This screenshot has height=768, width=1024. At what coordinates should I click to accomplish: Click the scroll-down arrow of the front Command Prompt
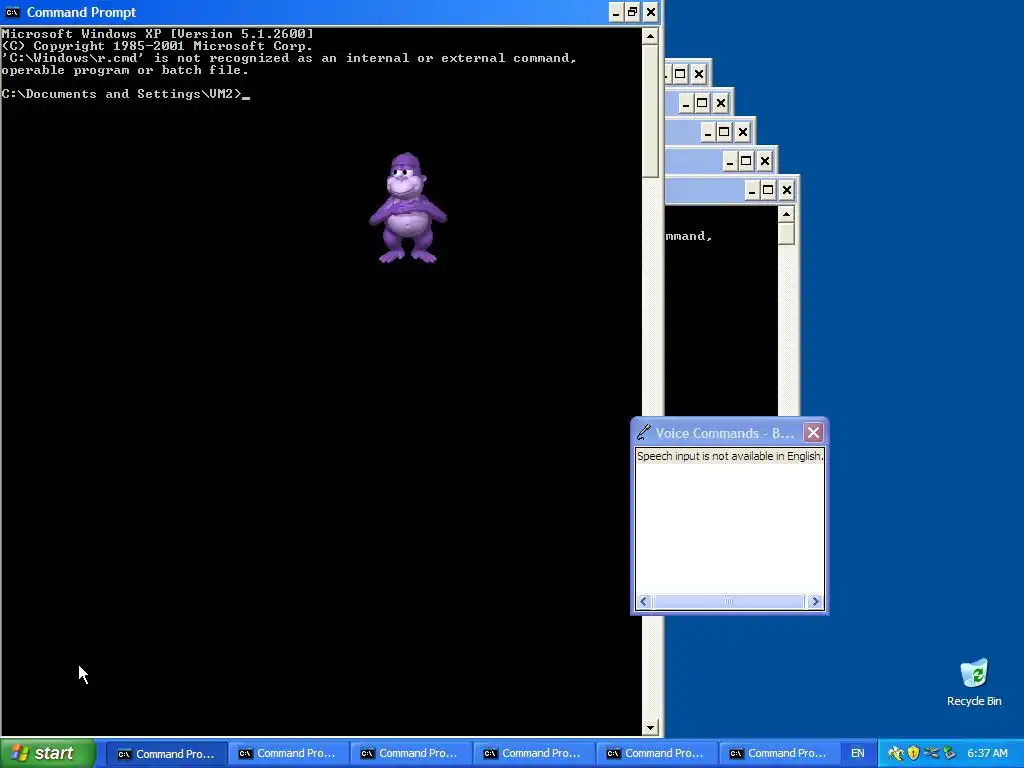[650, 727]
